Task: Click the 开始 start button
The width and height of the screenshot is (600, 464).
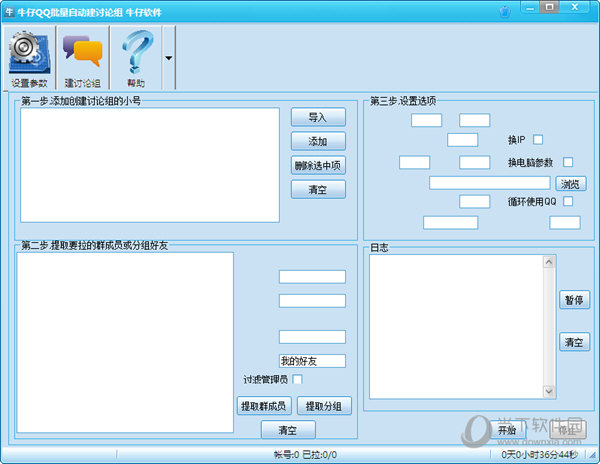Action: [506, 429]
